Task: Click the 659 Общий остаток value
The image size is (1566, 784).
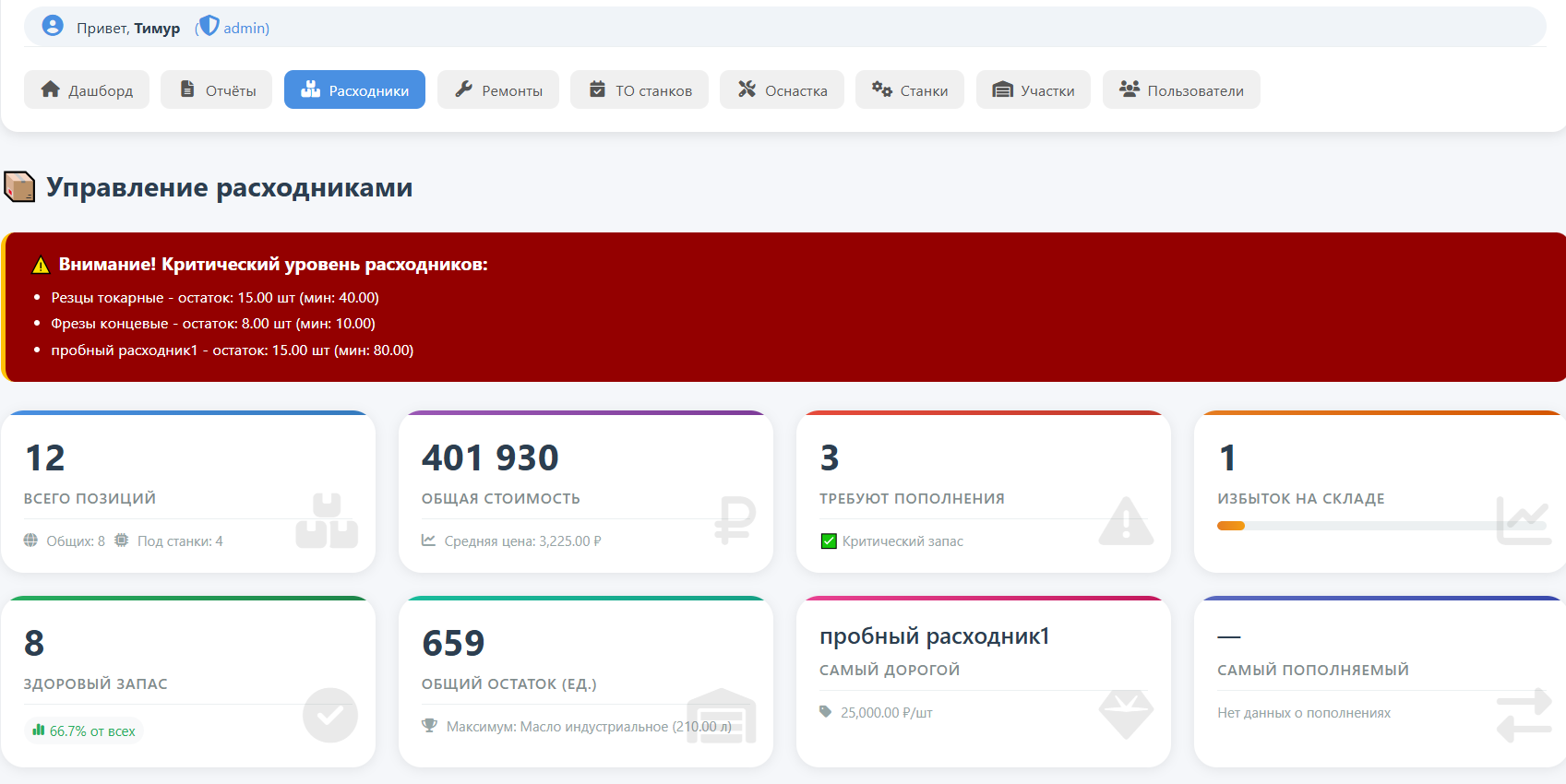Action: click(x=453, y=644)
